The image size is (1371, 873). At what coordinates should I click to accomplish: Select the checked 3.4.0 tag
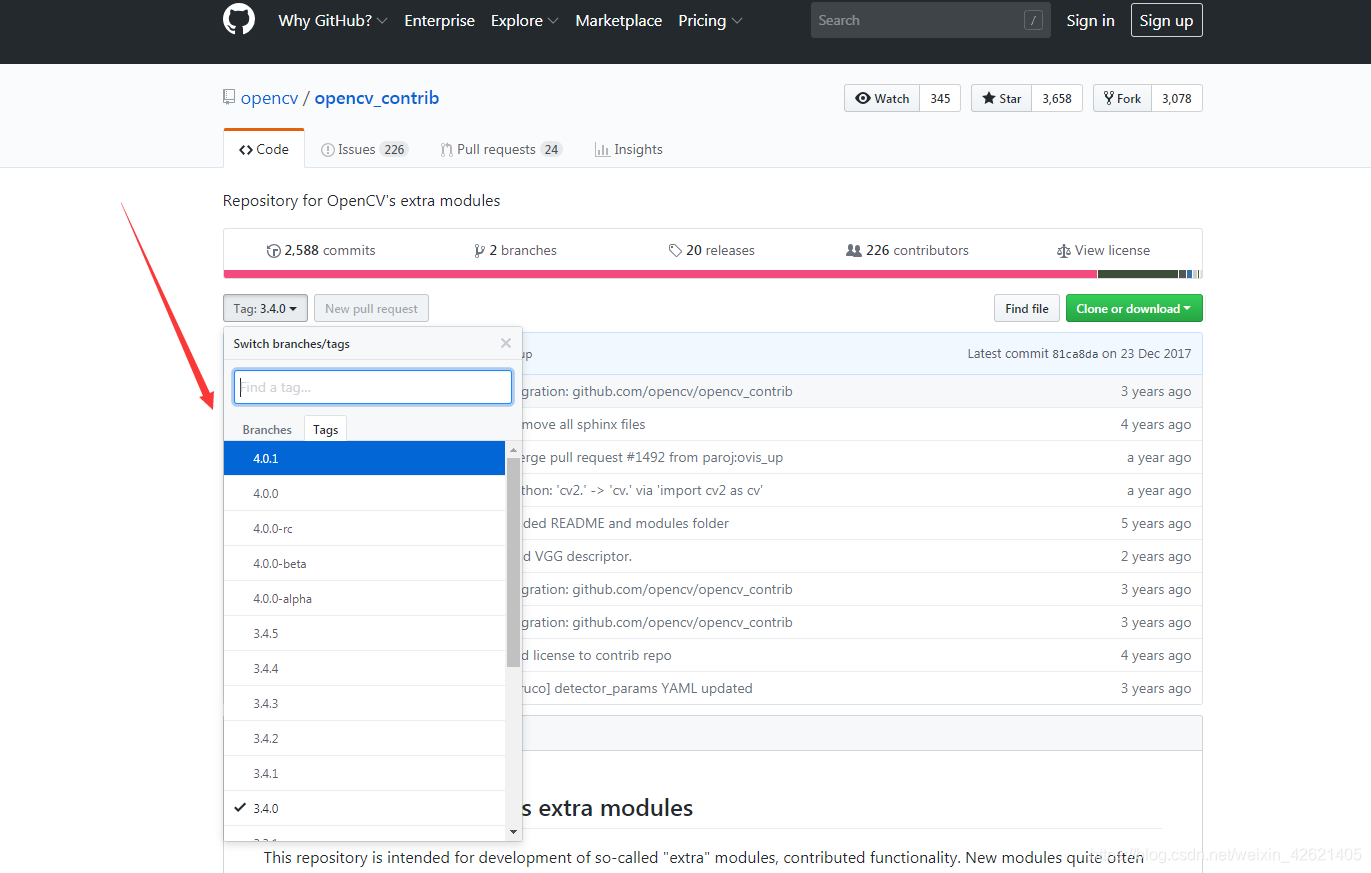(365, 808)
